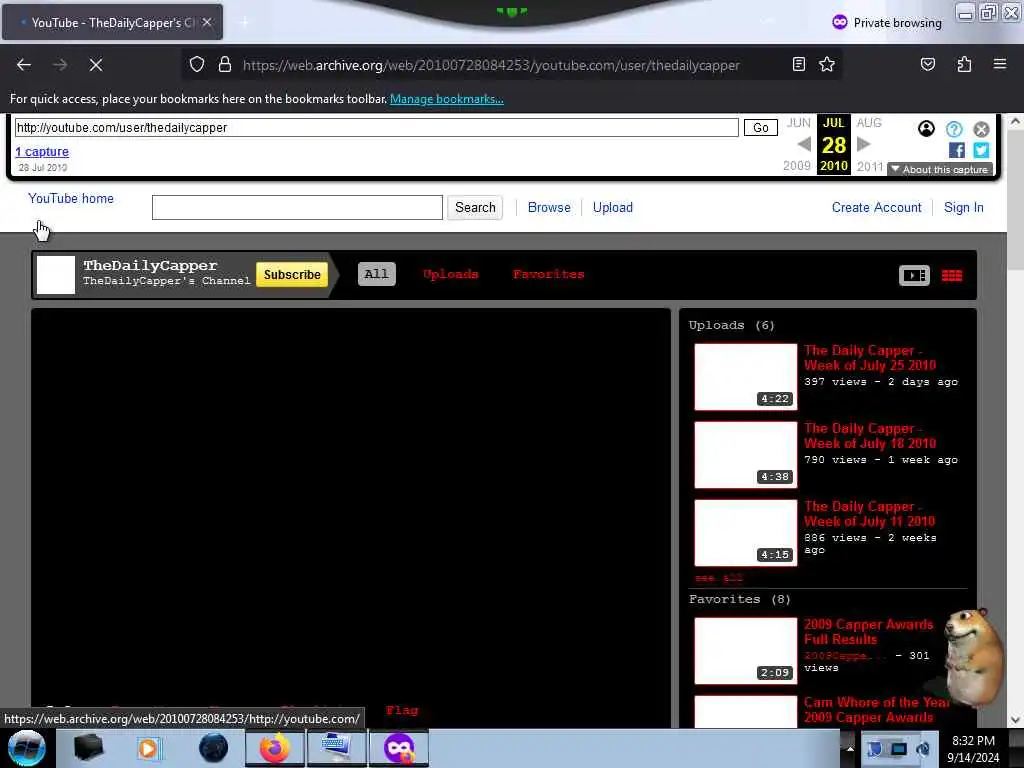This screenshot has width=1024, height=768.
Task: Open Create Account link
Action: (x=876, y=208)
